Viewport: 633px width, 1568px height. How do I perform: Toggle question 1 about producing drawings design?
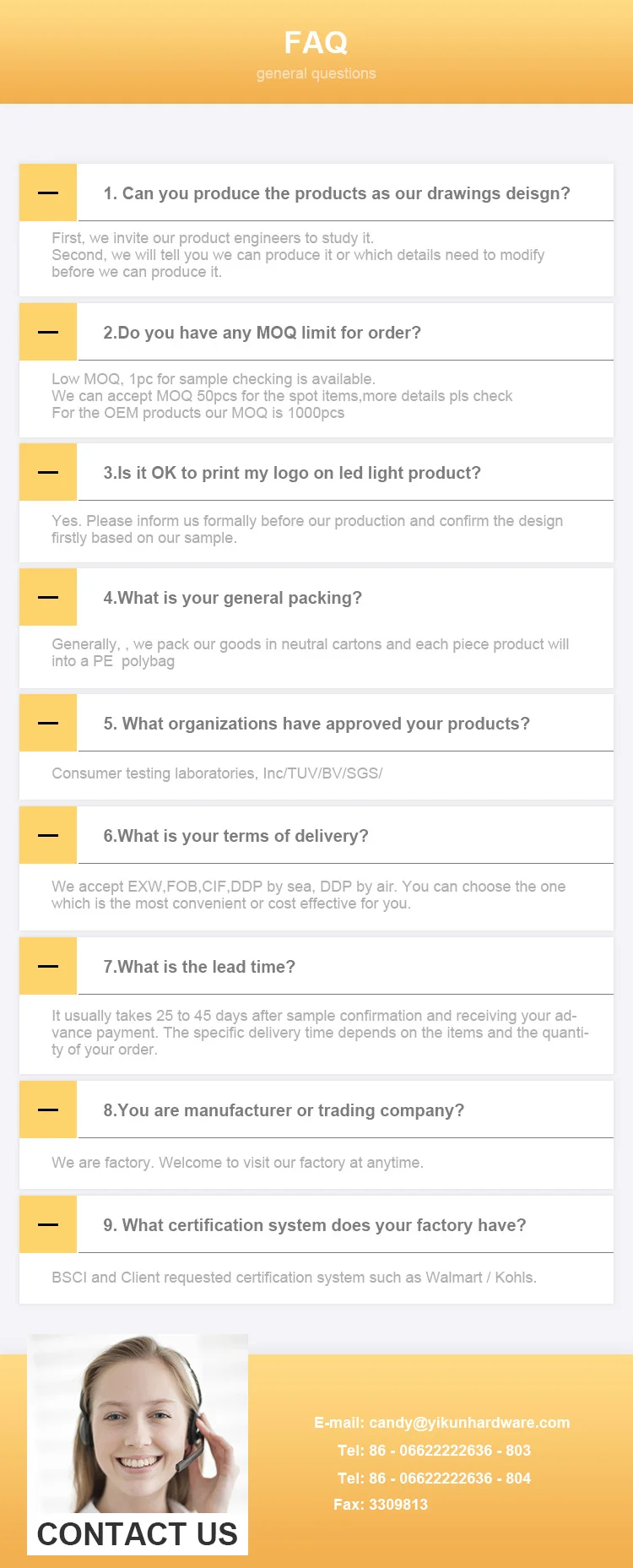click(337, 193)
